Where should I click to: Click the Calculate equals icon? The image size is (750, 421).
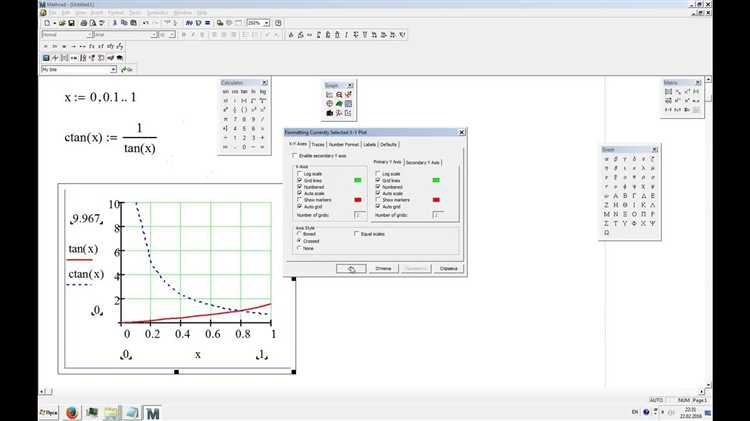[208, 23]
